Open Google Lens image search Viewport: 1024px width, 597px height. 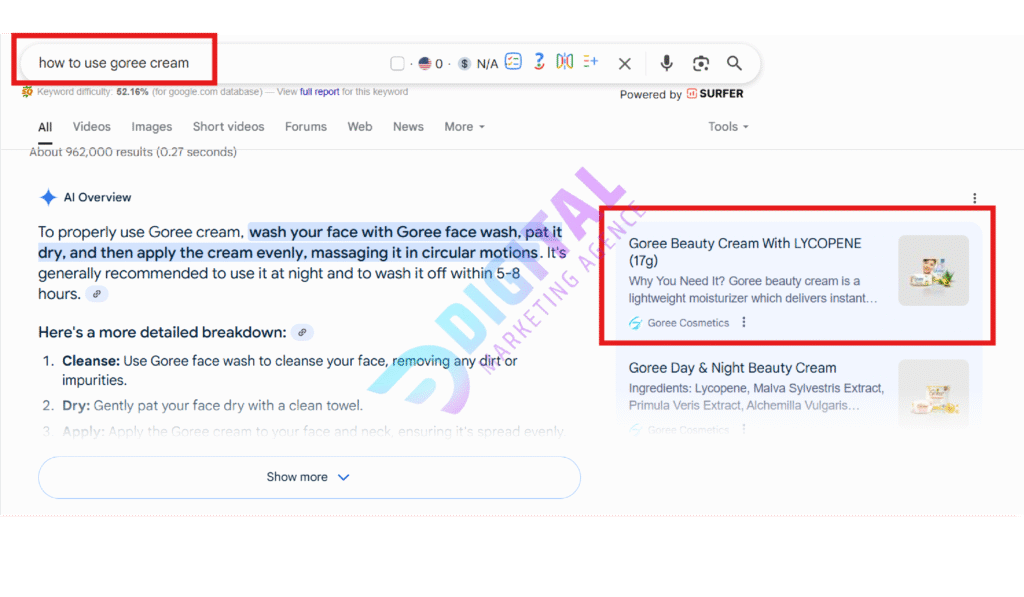pos(701,63)
